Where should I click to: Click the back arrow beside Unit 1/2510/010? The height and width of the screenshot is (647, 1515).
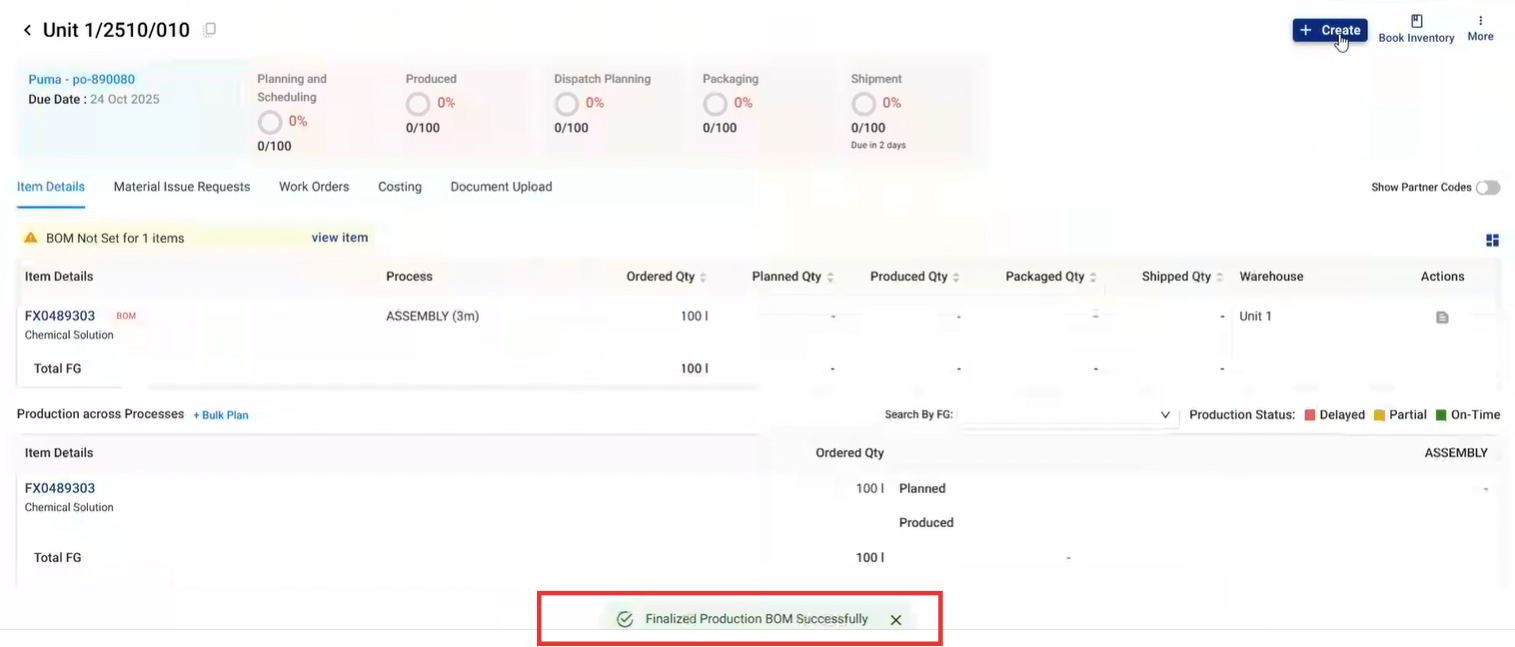[27, 31]
